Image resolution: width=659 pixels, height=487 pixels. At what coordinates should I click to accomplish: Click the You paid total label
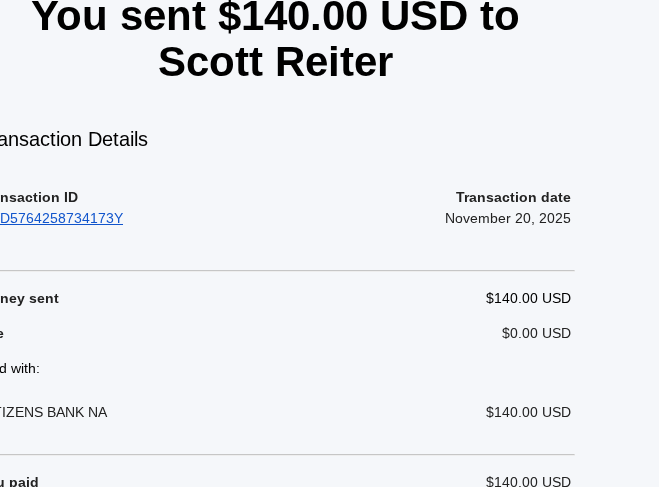(19, 482)
